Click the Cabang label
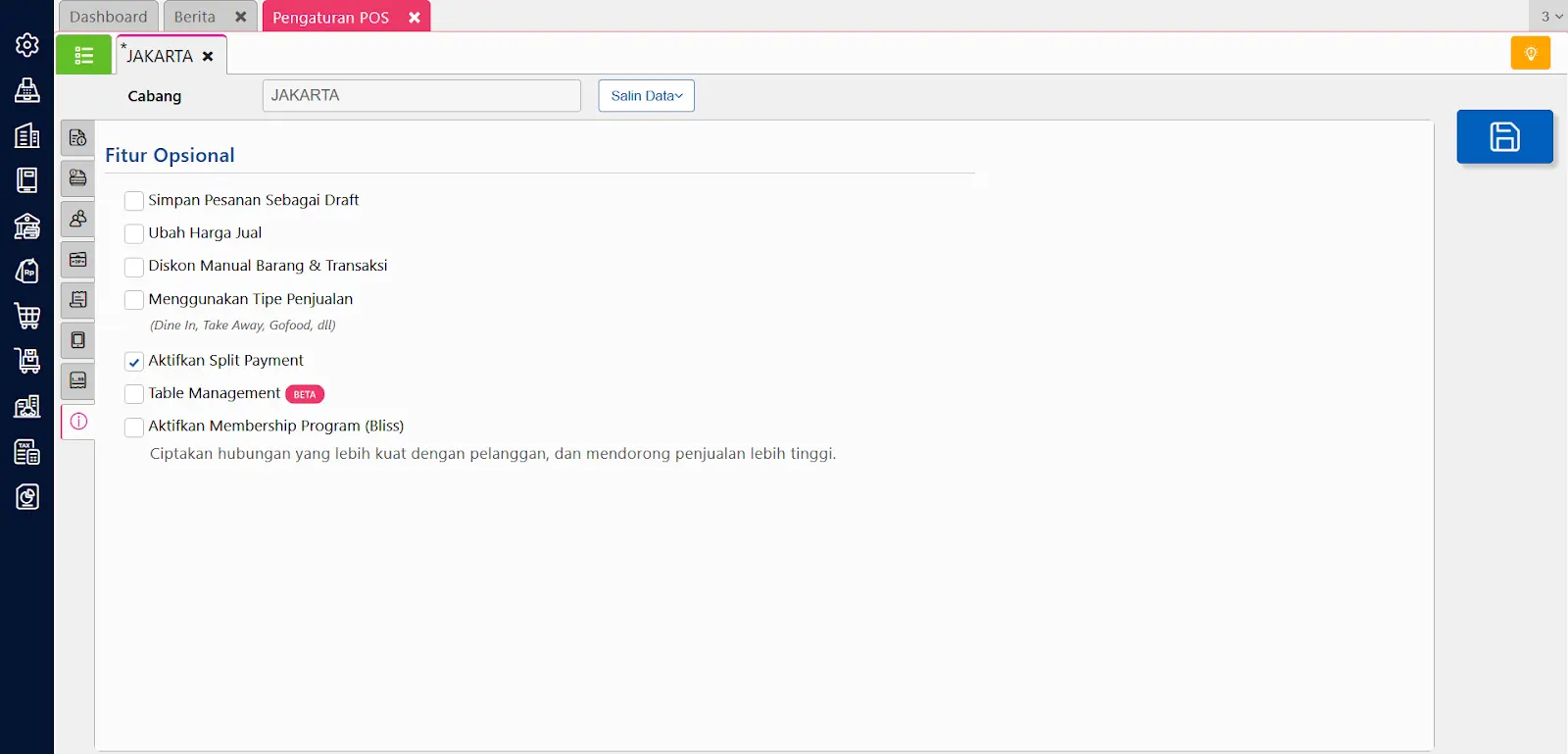Image resolution: width=1568 pixels, height=754 pixels. tap(155, 96)
